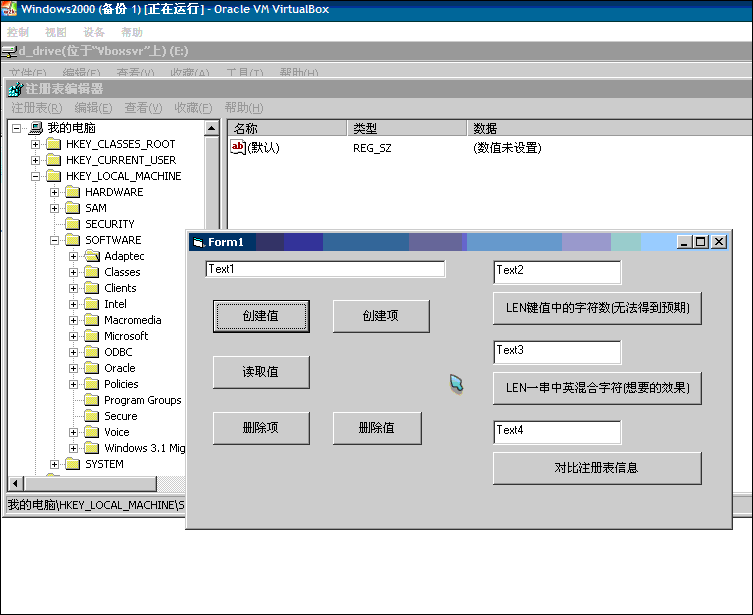
Task: Open 收藏(F) menu in Registry Editor
Action: tap(193, 108)
